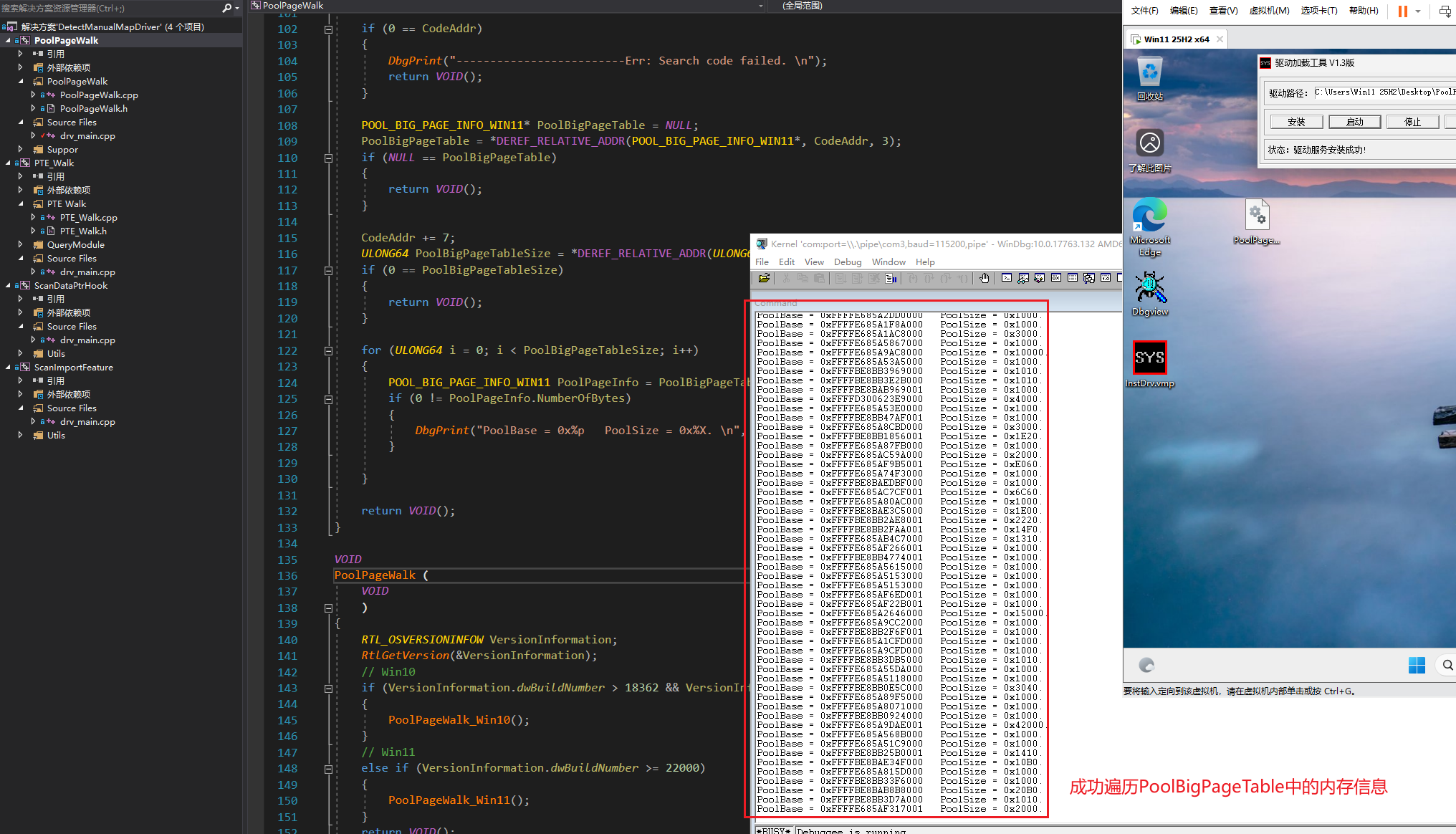Click the 停止 button in driver loader
Image resolution: width=1456 pixels, height=834 pixels.
1412,122
